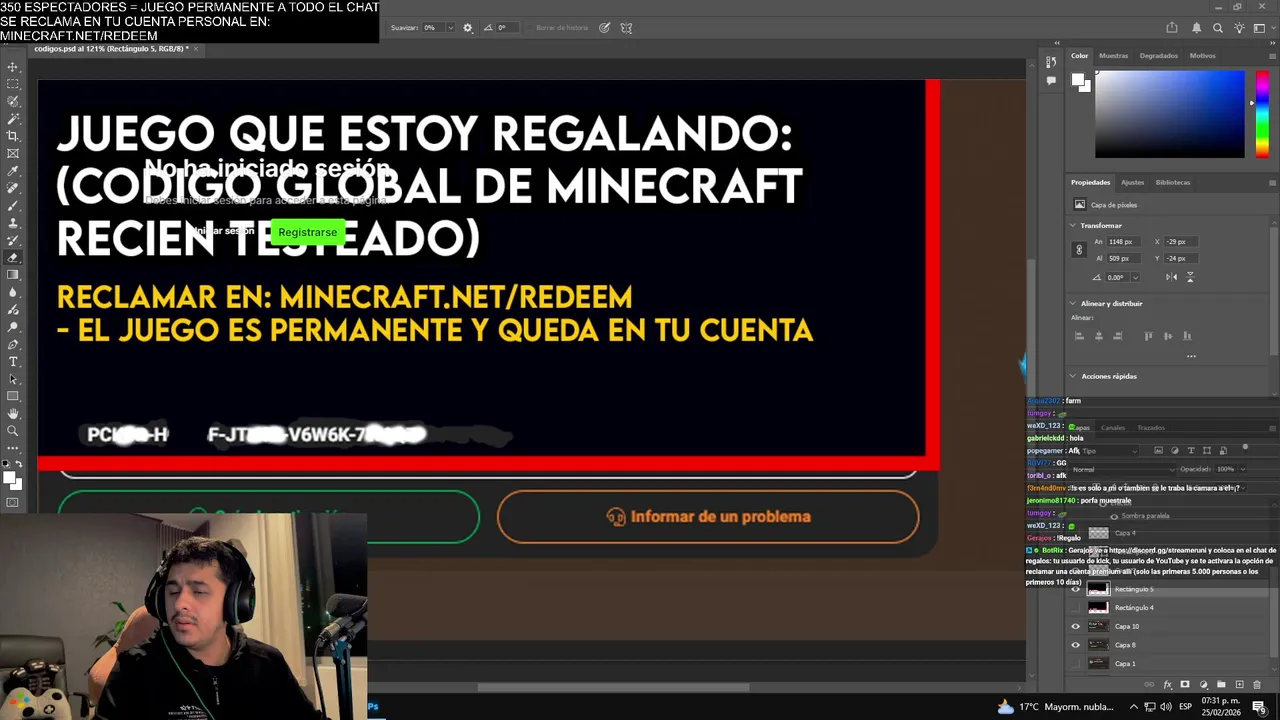
Task: Show the Capa 1 layer
Action: pyautogui.click(x=1076, y=664)
